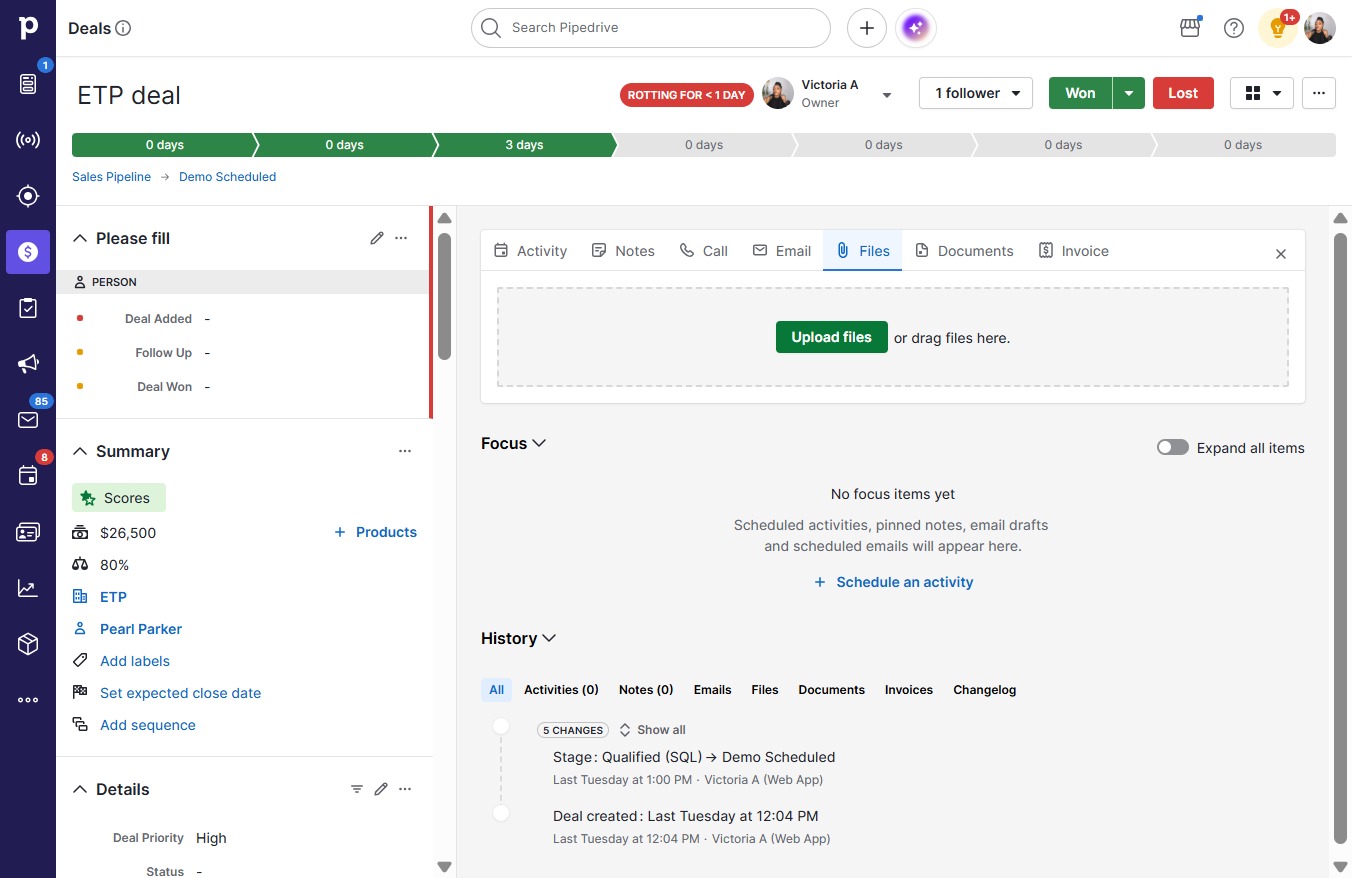Open Products box icon in sidebar
Image resolution: width=1352 pixels, height=878 pixels.
point(28,644)
